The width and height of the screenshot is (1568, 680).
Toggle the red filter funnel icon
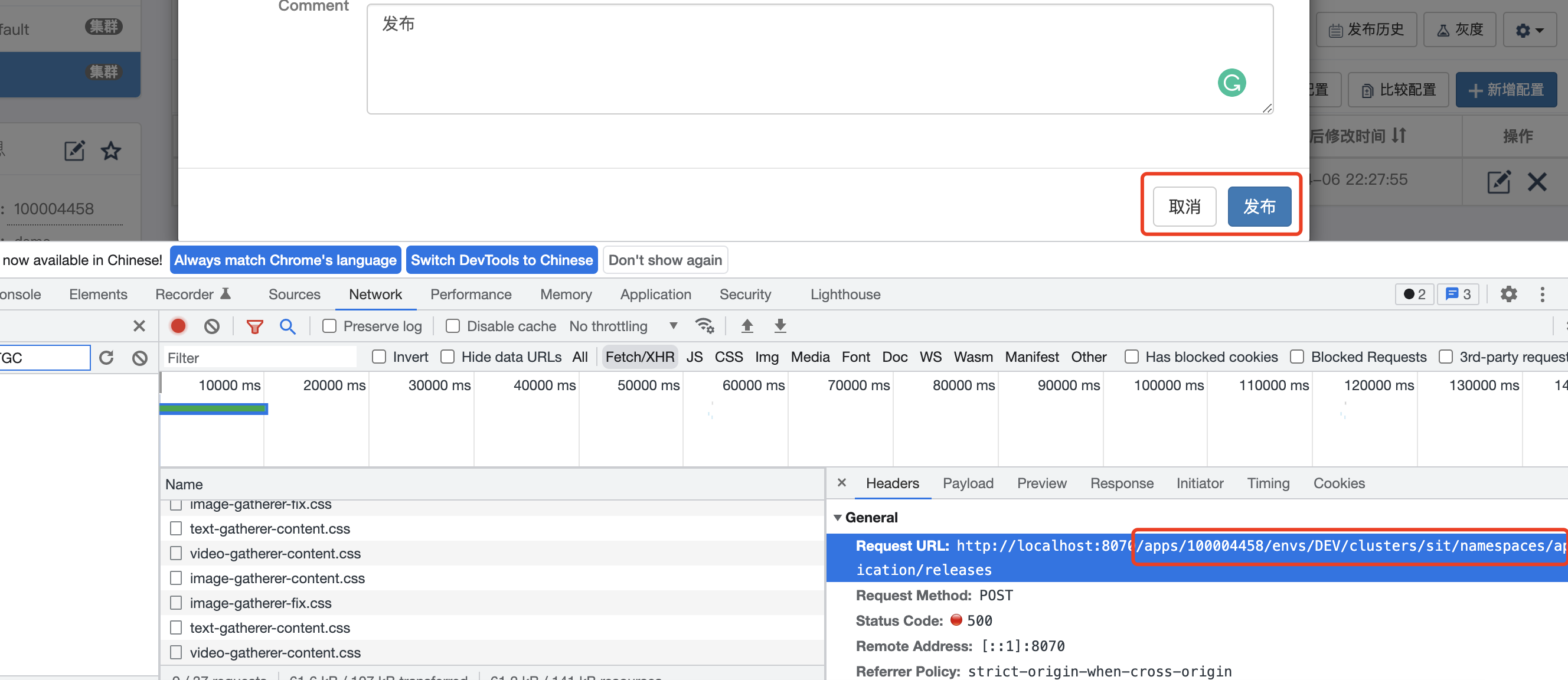[x=254, y=326]
